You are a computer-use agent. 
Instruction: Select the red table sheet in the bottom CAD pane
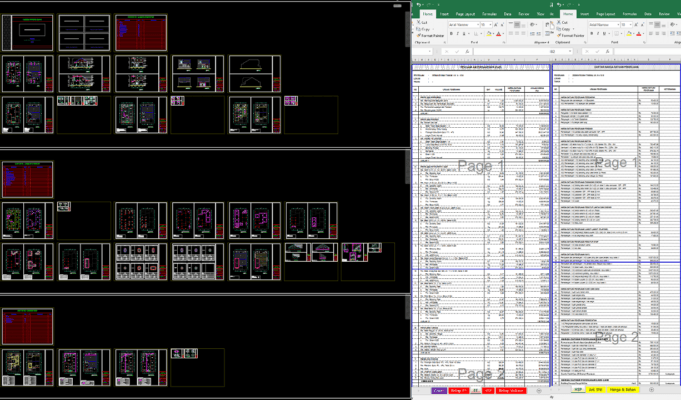tap(28, 326)
